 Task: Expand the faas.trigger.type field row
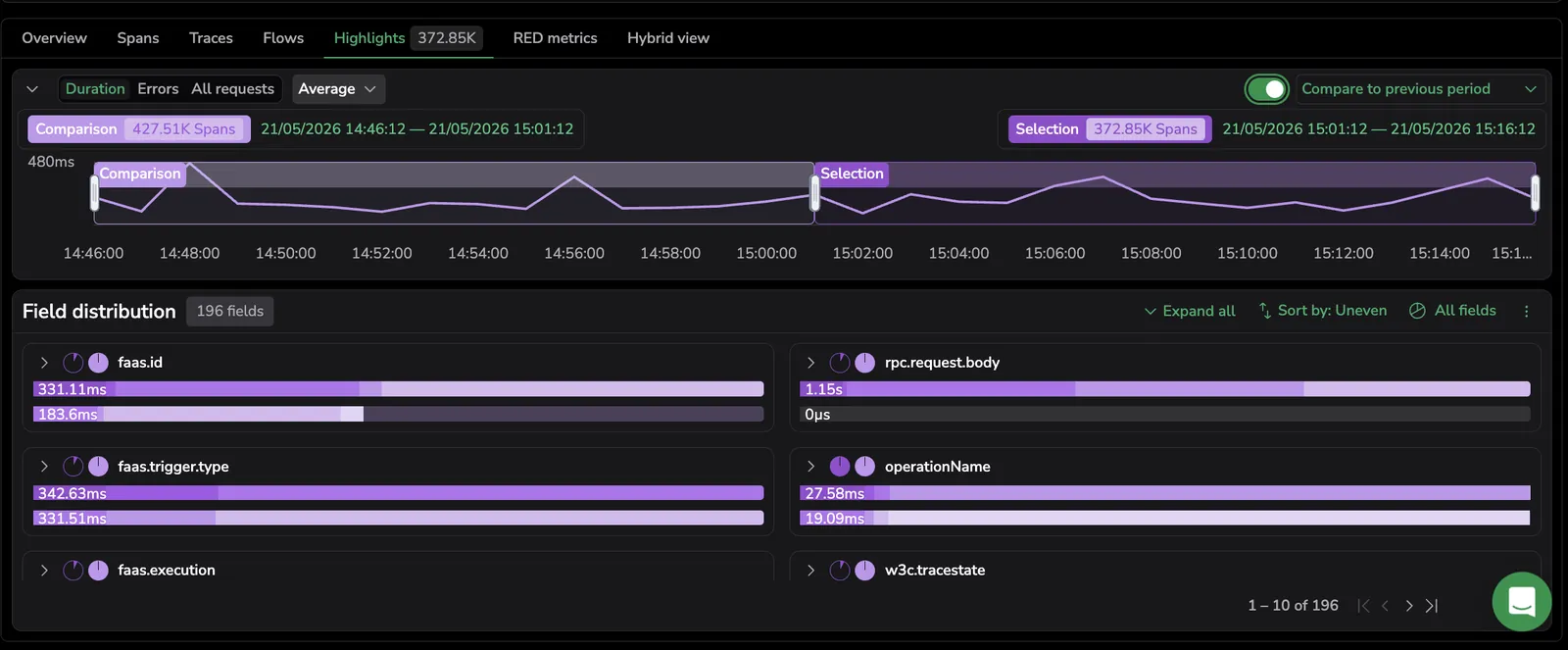coord(44,467)
